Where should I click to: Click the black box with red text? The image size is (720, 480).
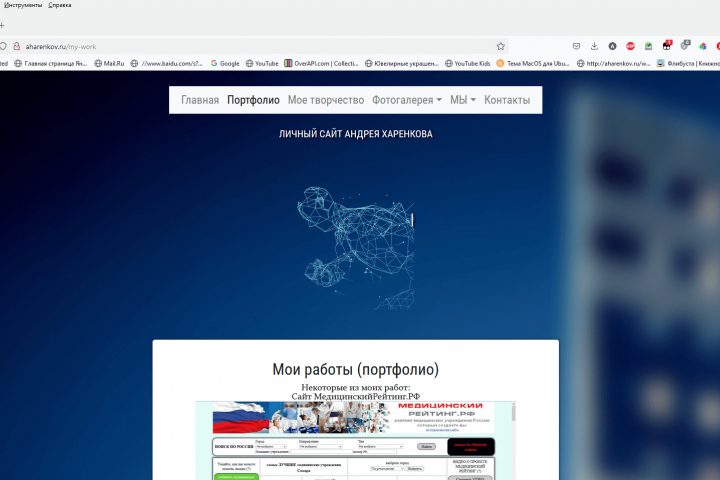tap(471, 447)
